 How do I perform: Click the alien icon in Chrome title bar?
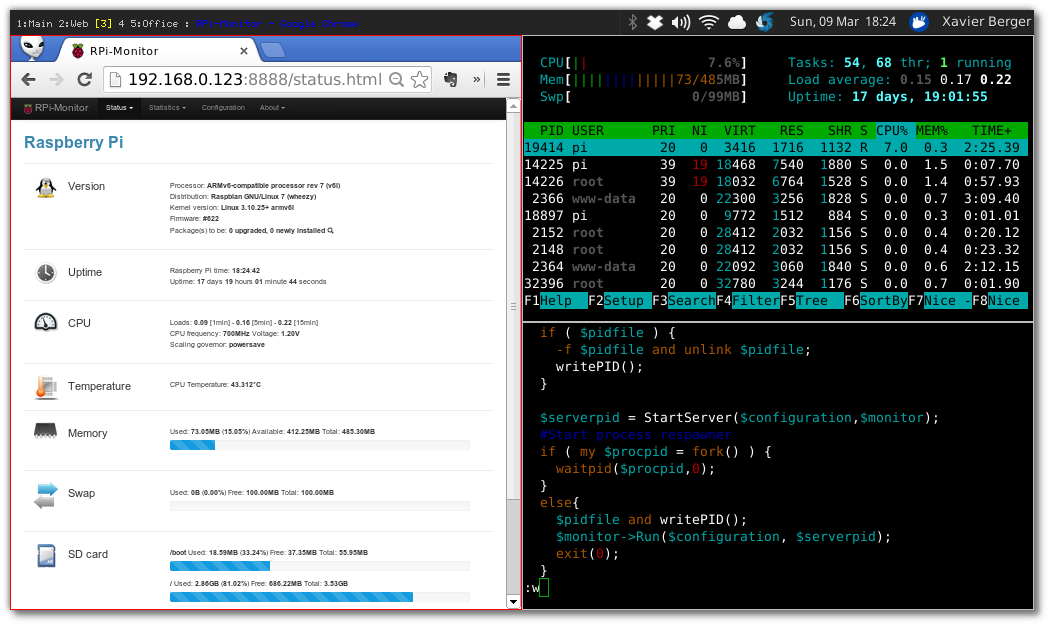point(32,48)
